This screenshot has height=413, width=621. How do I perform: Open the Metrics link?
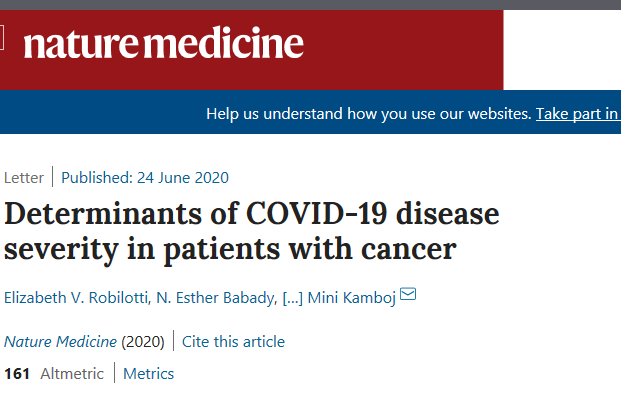(149, 374)
